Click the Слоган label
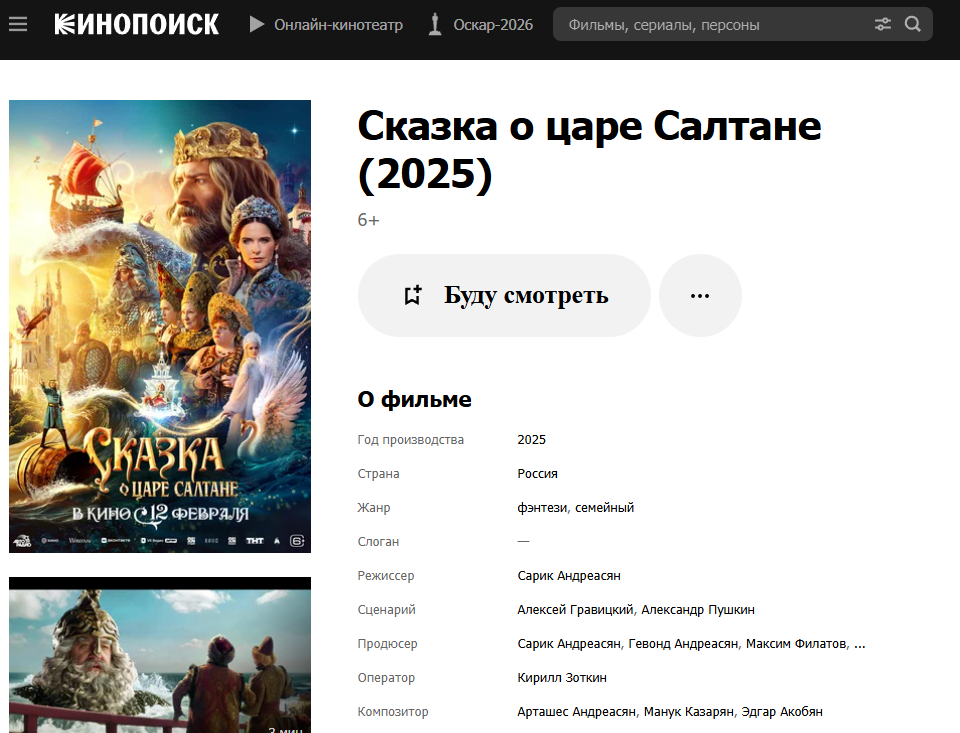Viewport: 960px width, 733px height. coord(378,541)
